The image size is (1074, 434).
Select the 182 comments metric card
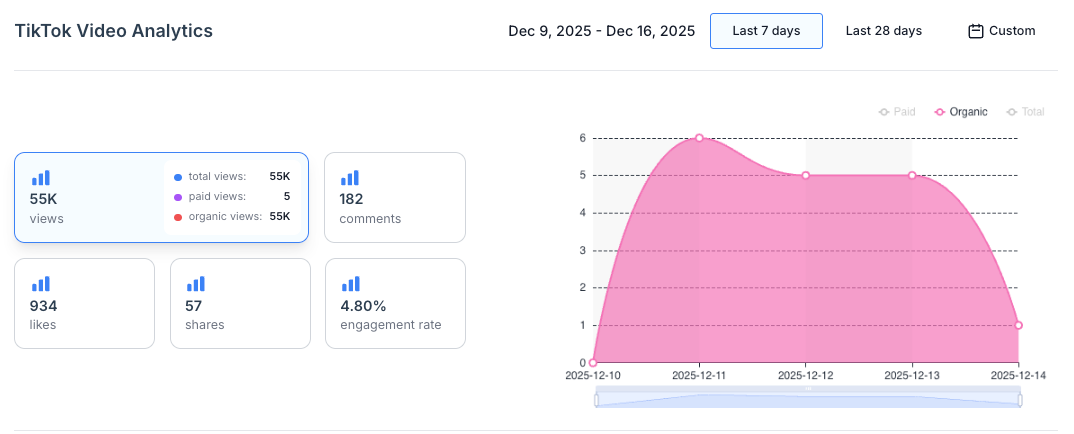(395, 197)
